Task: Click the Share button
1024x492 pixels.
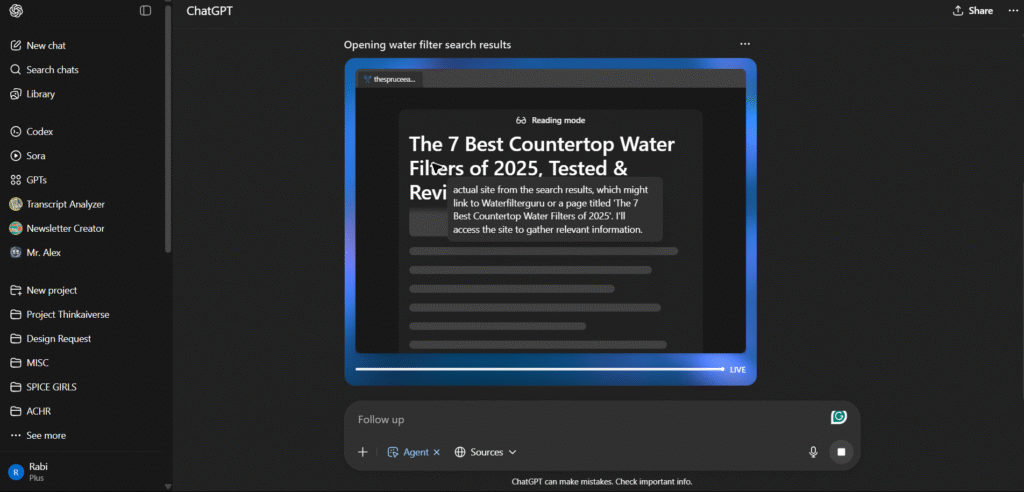Action: coord(973,10)
